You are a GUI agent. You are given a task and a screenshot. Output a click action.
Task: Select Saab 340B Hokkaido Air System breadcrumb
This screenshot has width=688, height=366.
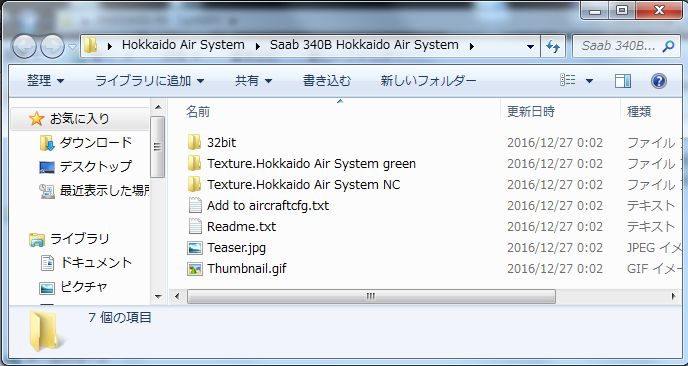point(364,45)
